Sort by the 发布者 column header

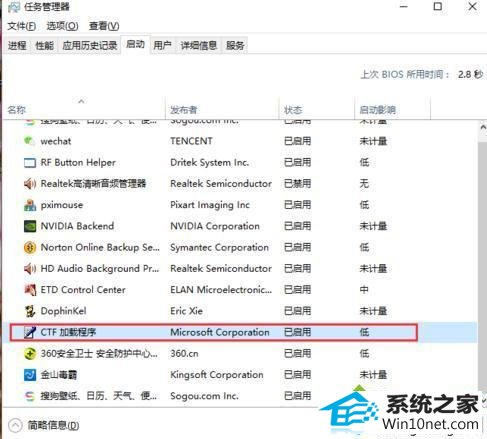coord(184,110)
